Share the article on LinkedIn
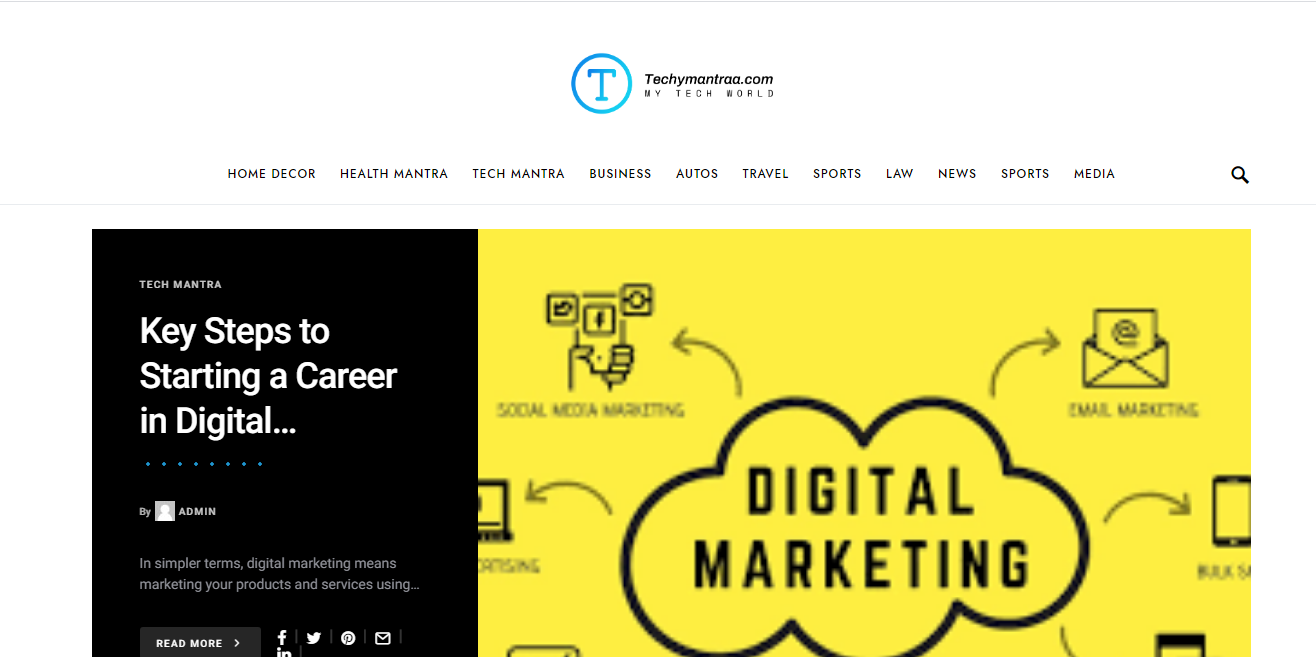 tap(284, 653)
